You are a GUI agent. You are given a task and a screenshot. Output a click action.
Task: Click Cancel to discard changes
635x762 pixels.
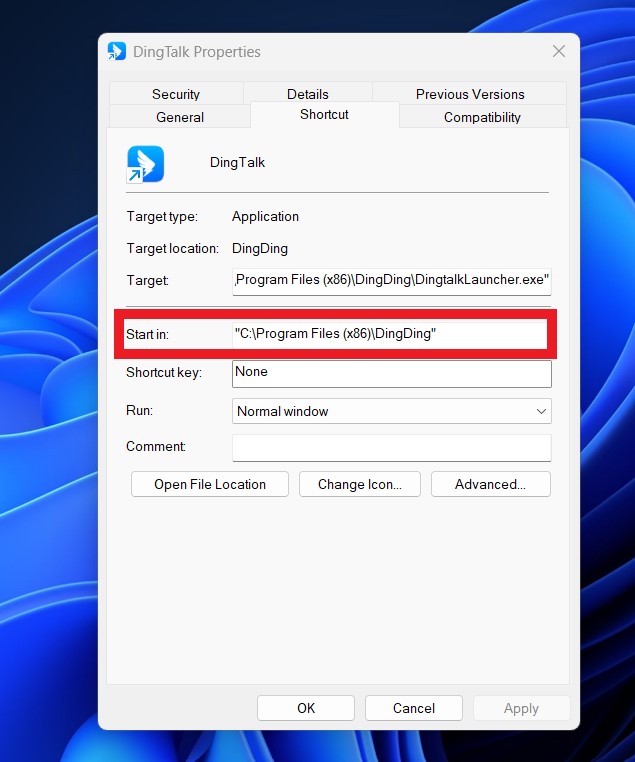pyautogui.click(x=414, y=708)
